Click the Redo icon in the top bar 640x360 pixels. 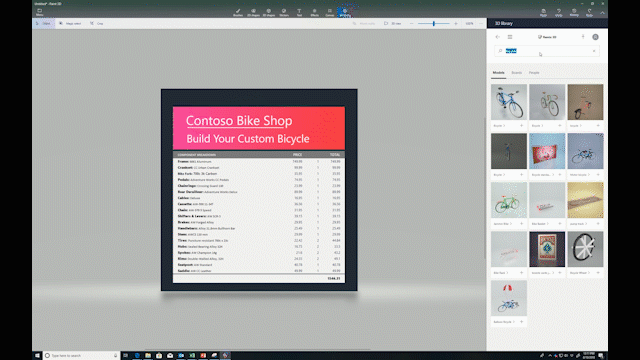point(589,13)
